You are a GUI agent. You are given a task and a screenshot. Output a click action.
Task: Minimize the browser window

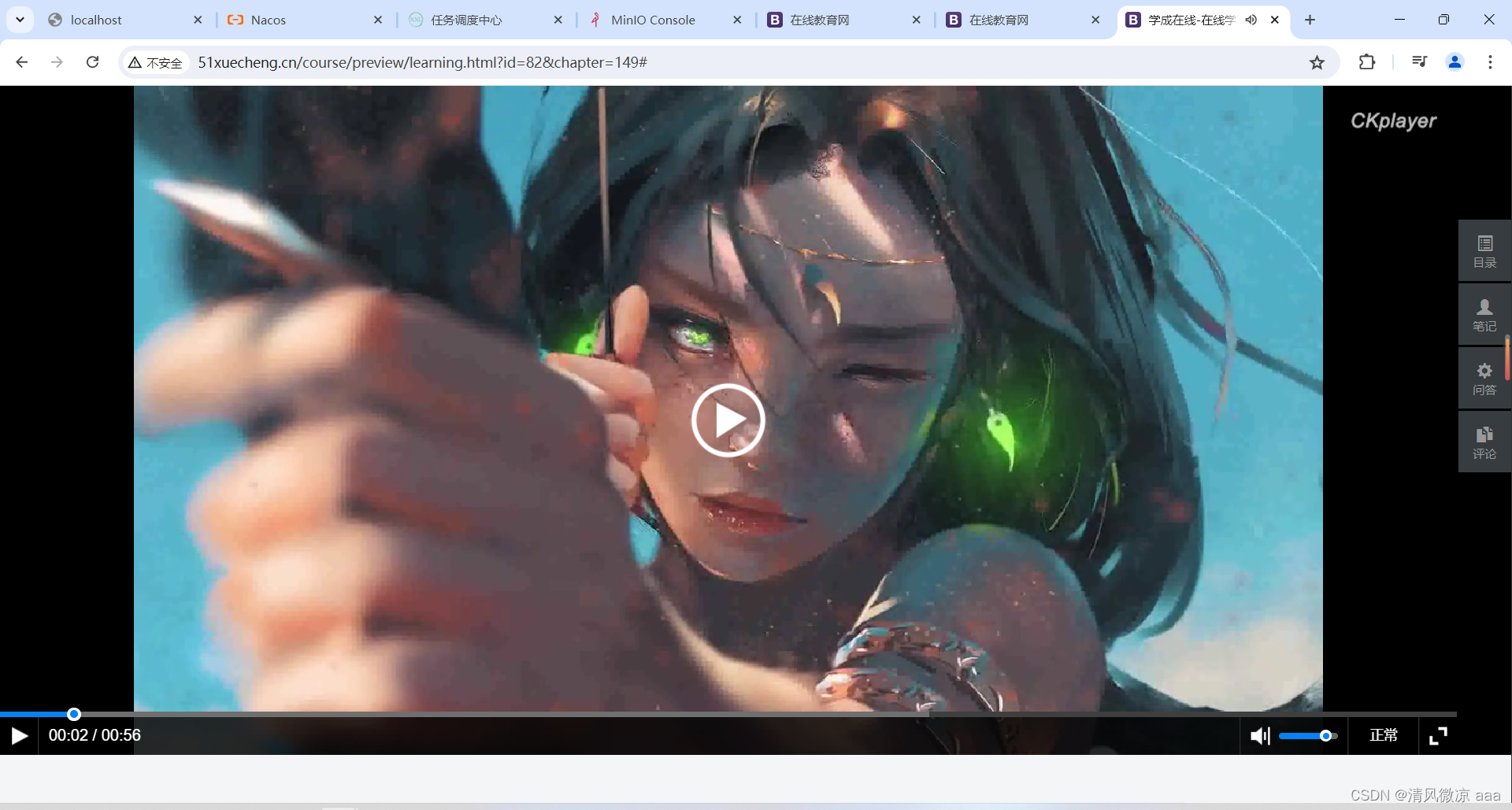tap(1399, 20)
